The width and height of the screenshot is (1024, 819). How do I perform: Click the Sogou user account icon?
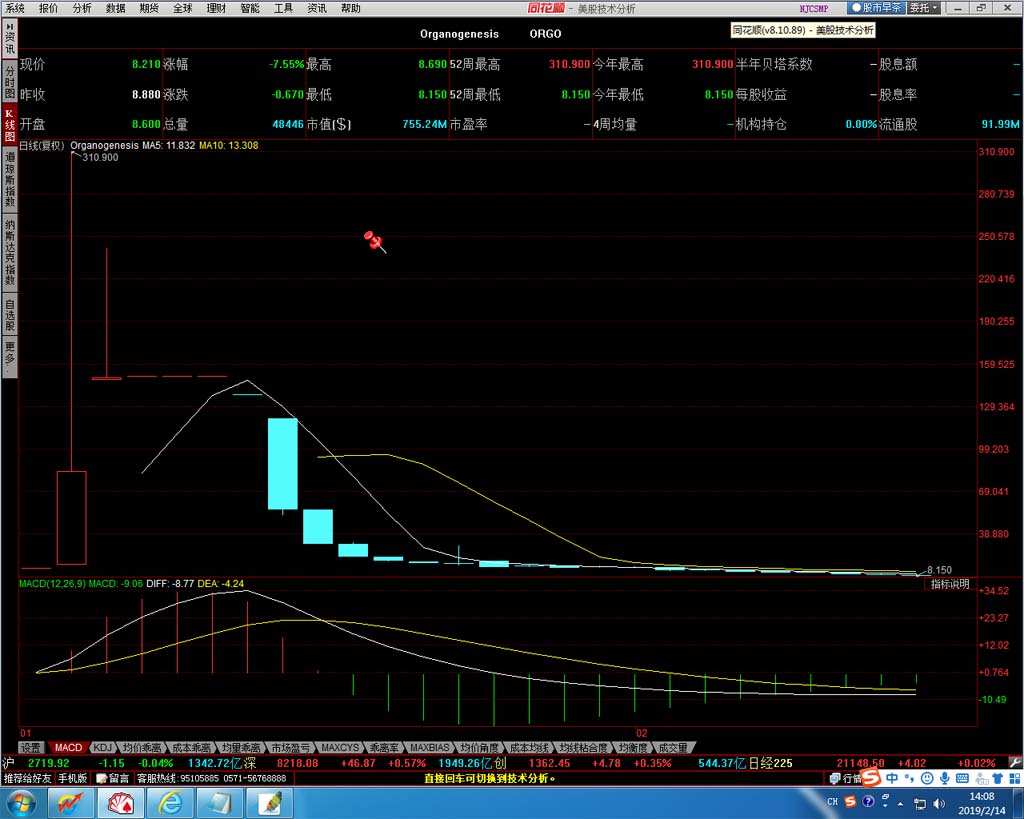[980, 778]
